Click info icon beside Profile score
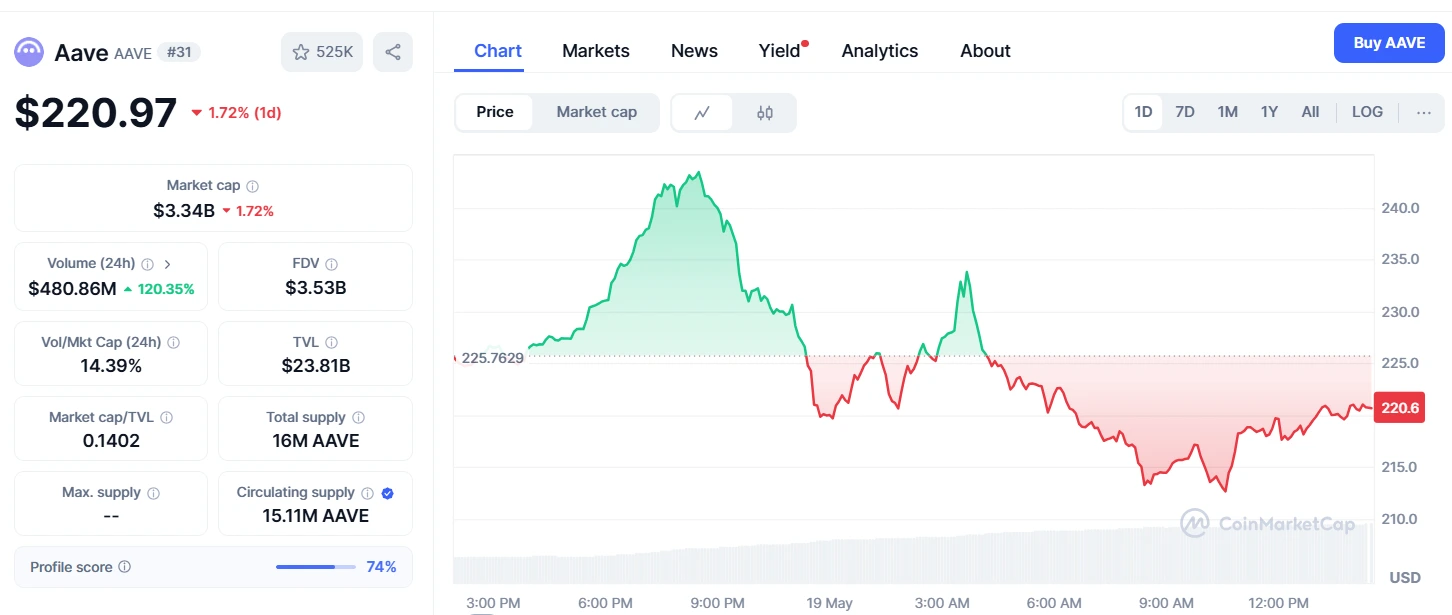Image resolution: width=1452 pixels, height=615 pixels. pyautogui.click(x=125, y=567)
